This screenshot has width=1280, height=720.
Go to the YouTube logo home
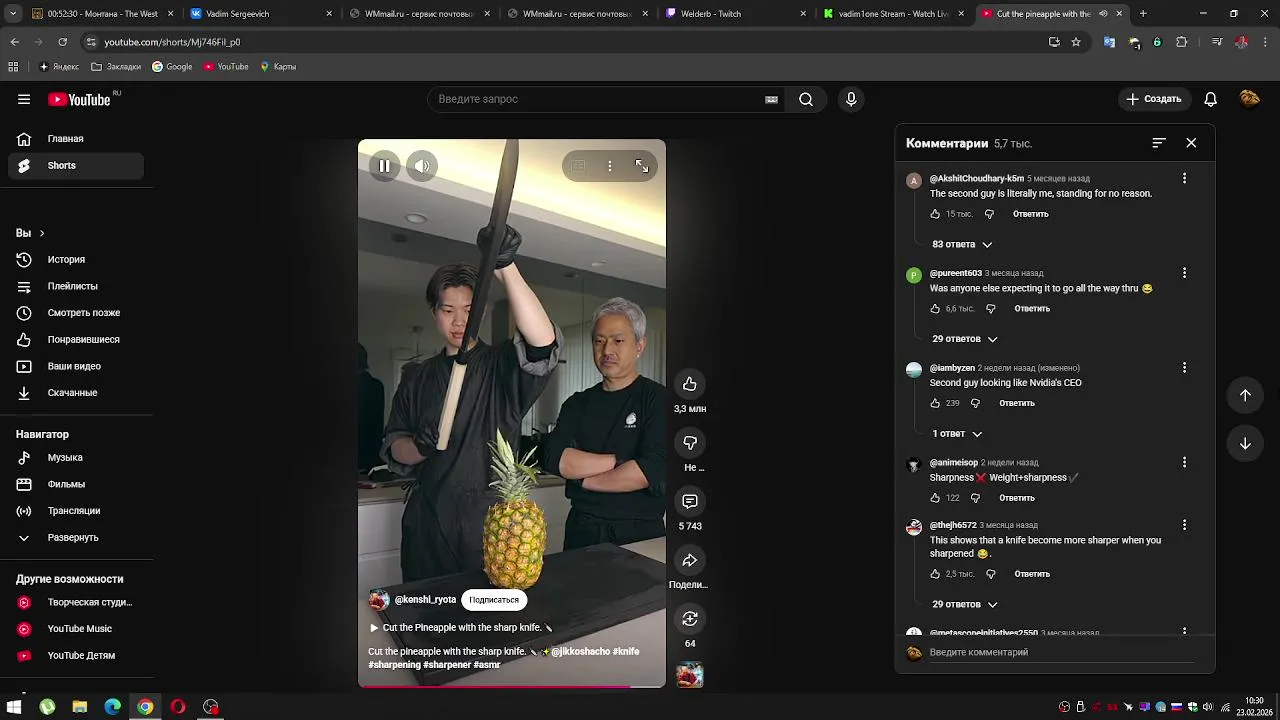pyautogui.click(x=79, y=99)
